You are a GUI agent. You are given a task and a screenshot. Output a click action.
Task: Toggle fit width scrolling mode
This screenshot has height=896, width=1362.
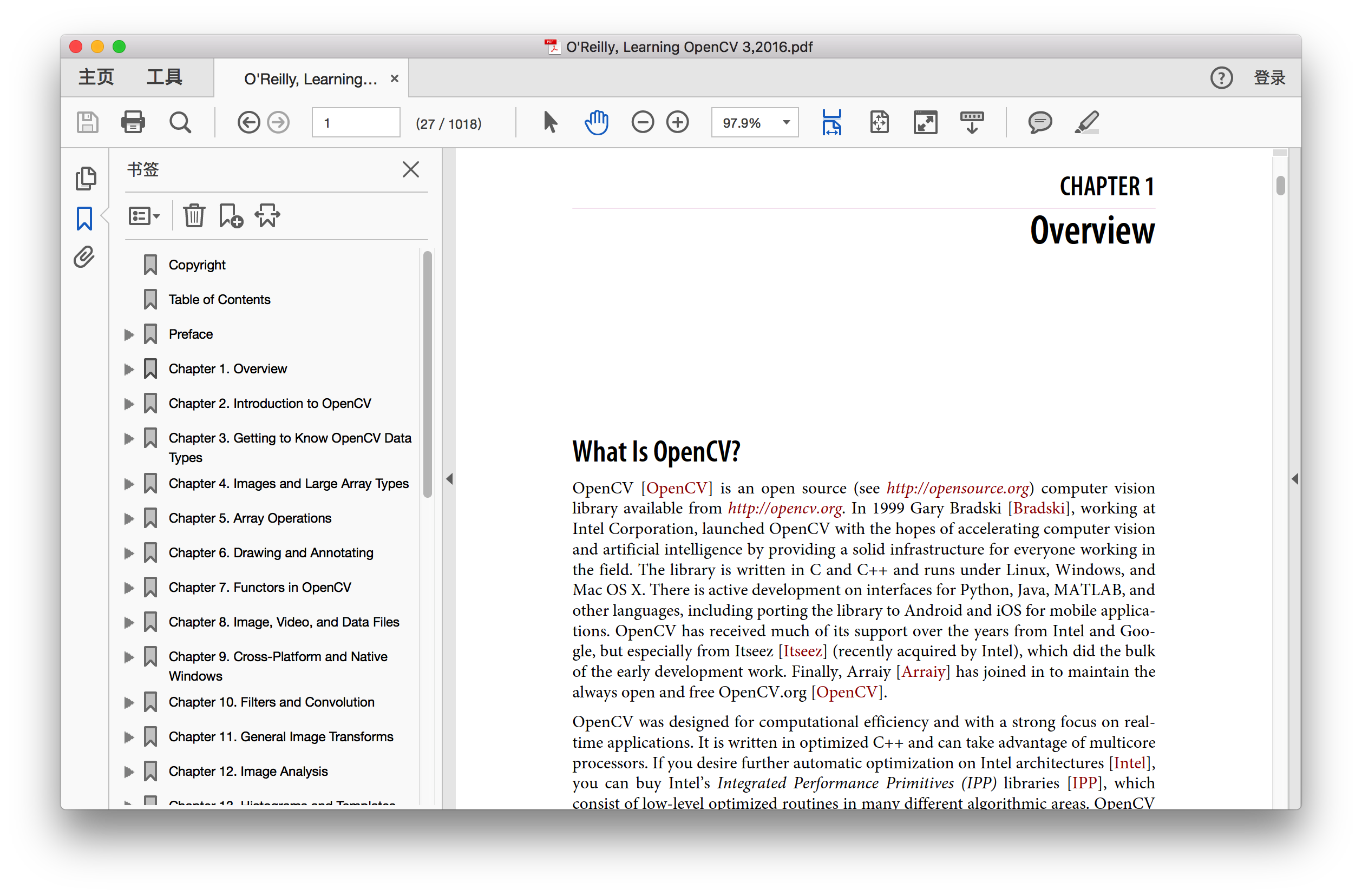point(831,122)
